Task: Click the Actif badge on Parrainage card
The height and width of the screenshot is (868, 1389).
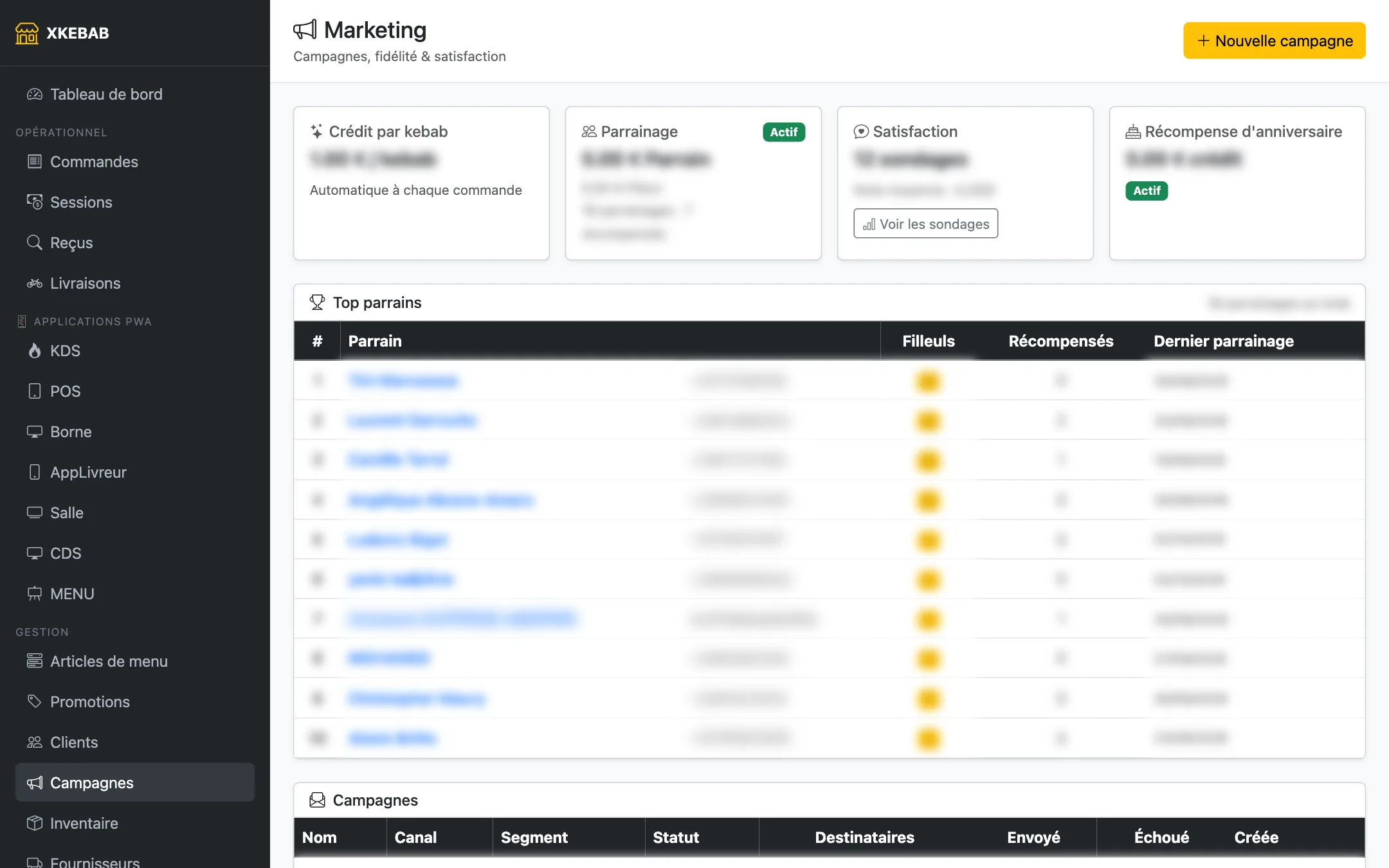Action: pos(784,132)
